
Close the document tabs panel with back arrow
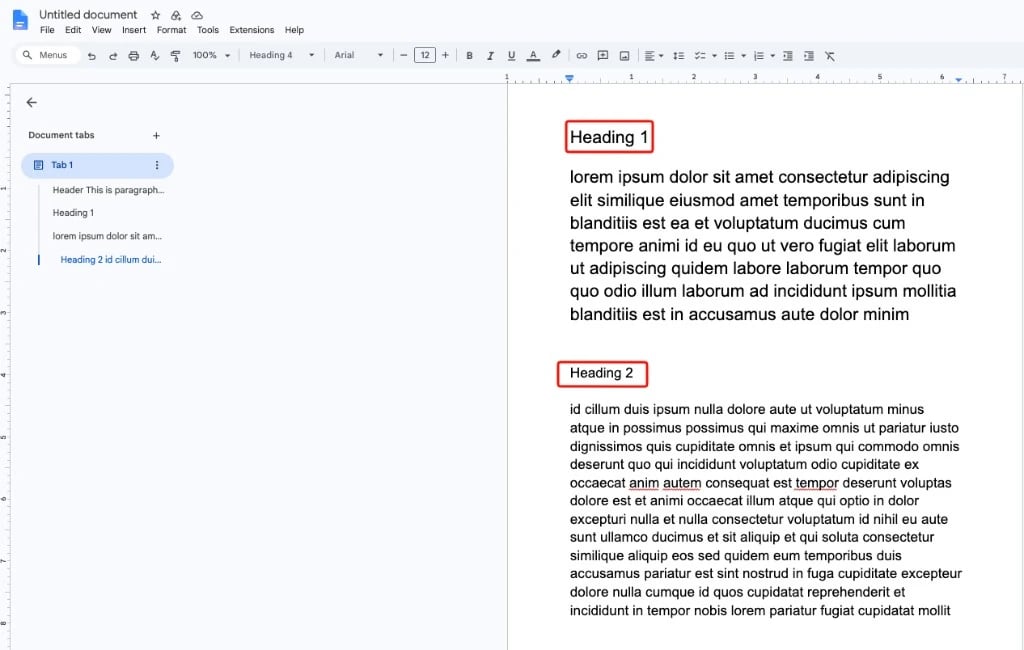tap(31, 102)
